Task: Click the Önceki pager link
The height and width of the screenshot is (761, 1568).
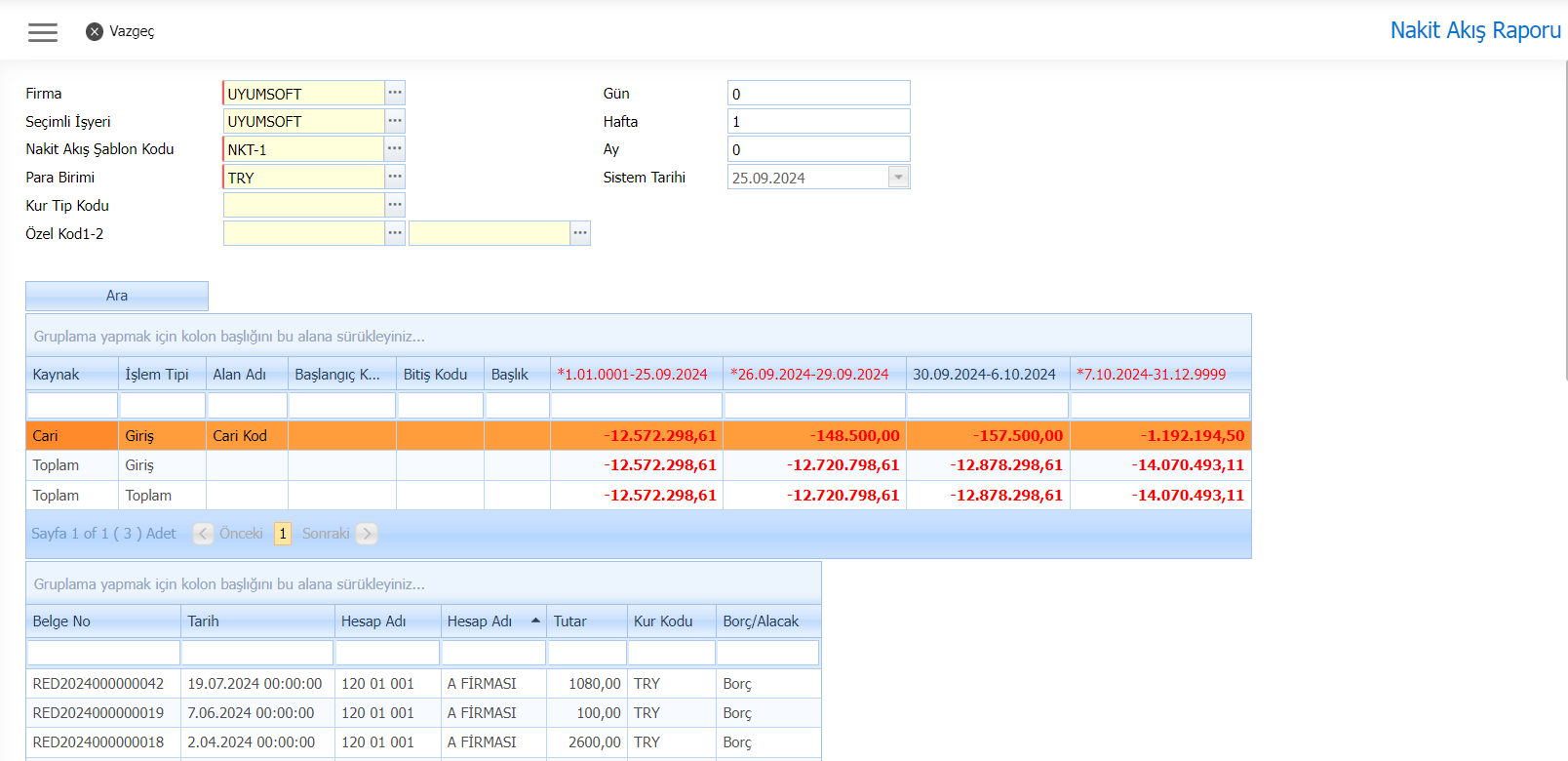Action: 241,534
